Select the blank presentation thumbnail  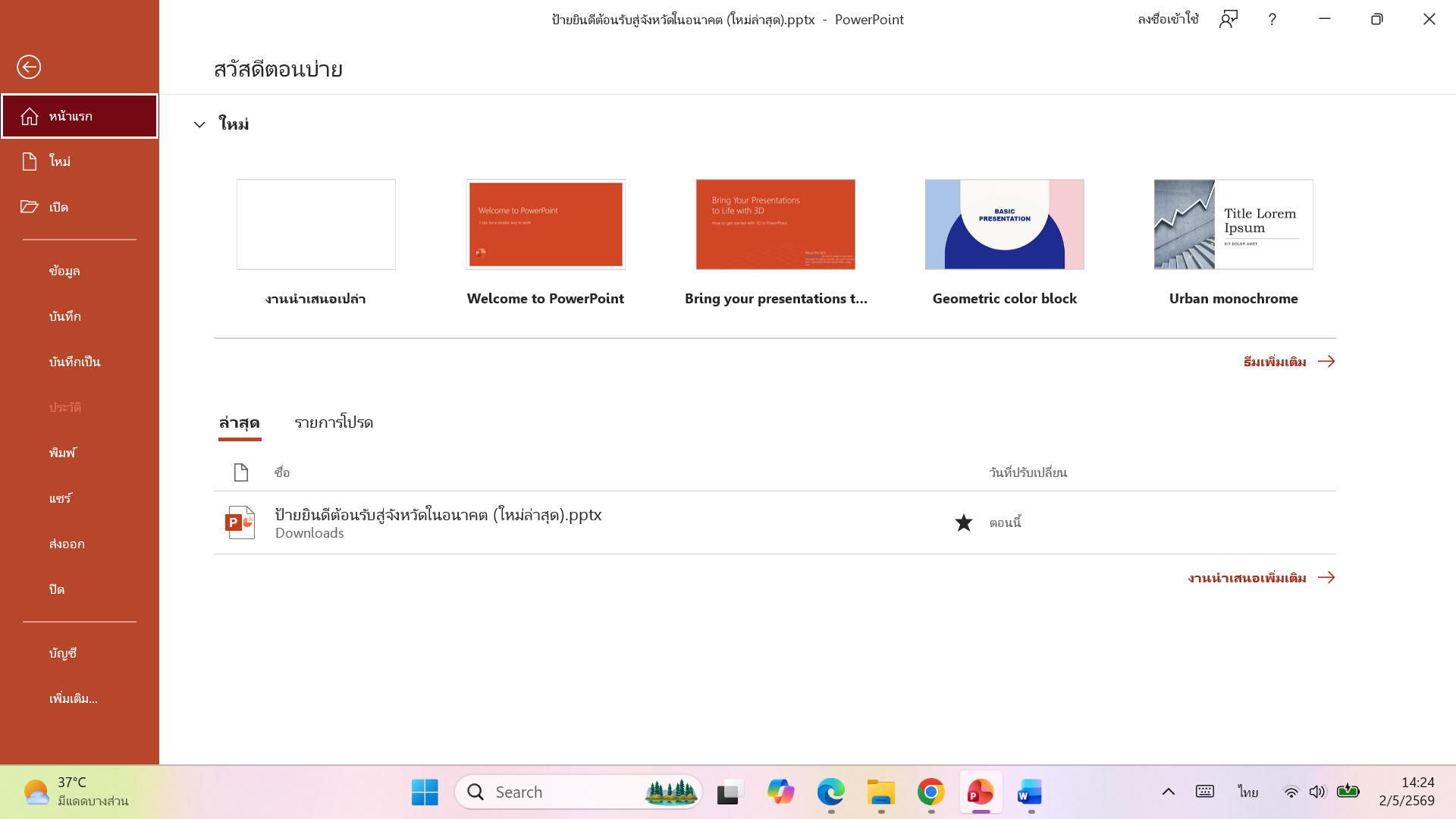click(316, 224)
